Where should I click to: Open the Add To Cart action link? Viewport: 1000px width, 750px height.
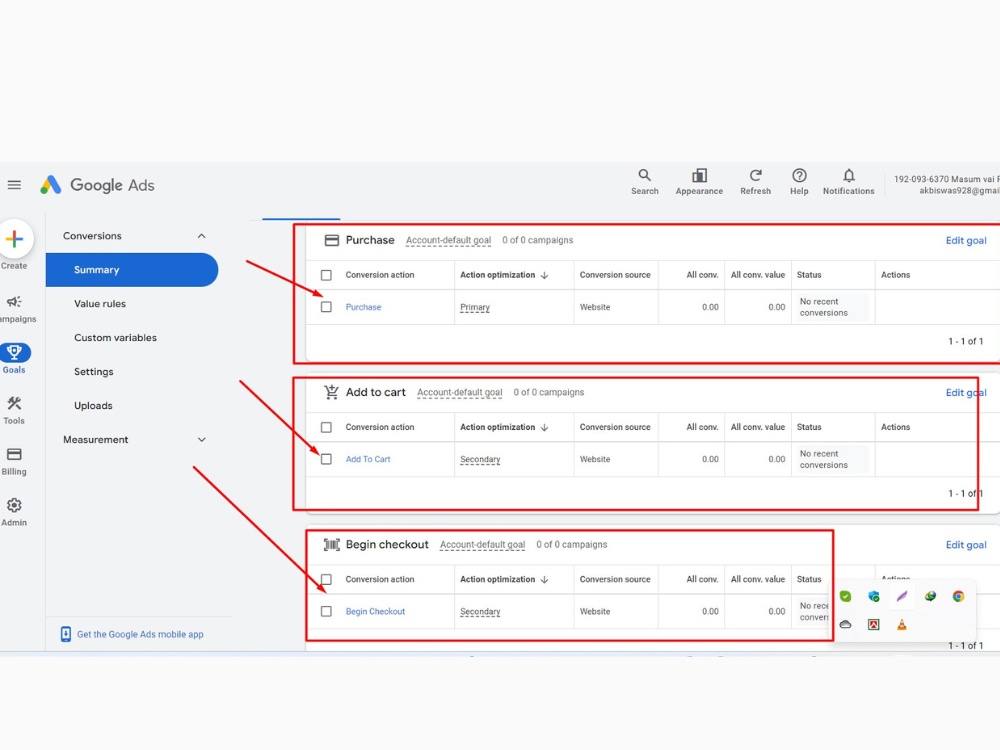click(x=368, y=459)
